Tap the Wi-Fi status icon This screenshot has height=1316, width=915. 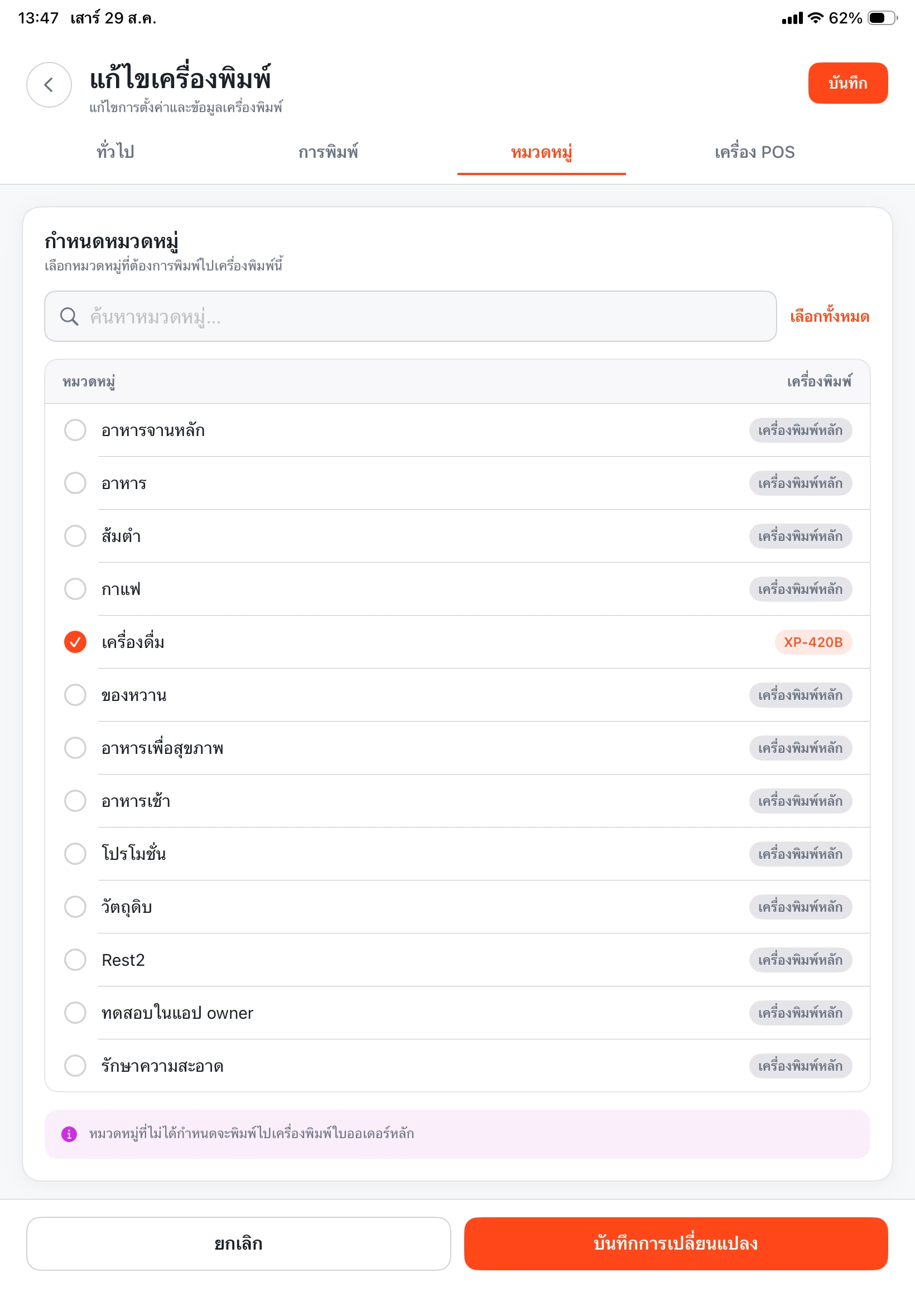coord(815,18)
